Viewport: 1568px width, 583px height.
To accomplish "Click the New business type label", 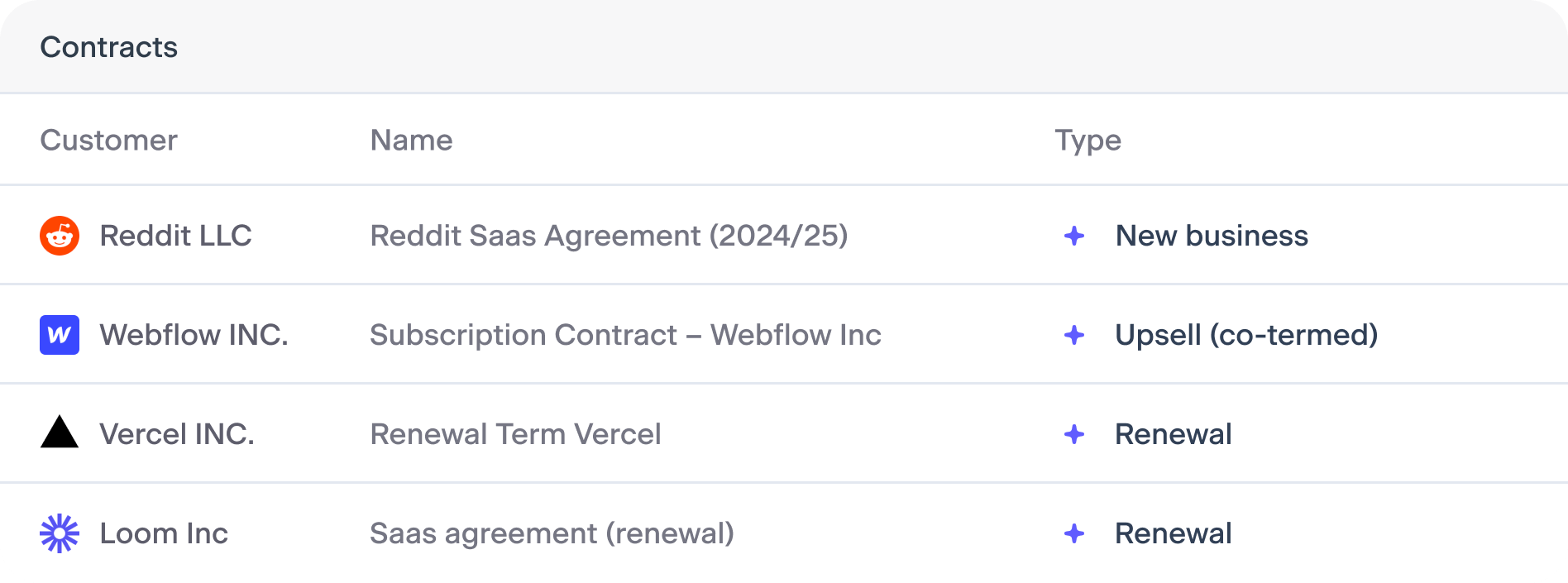I will pos(1212,236).
